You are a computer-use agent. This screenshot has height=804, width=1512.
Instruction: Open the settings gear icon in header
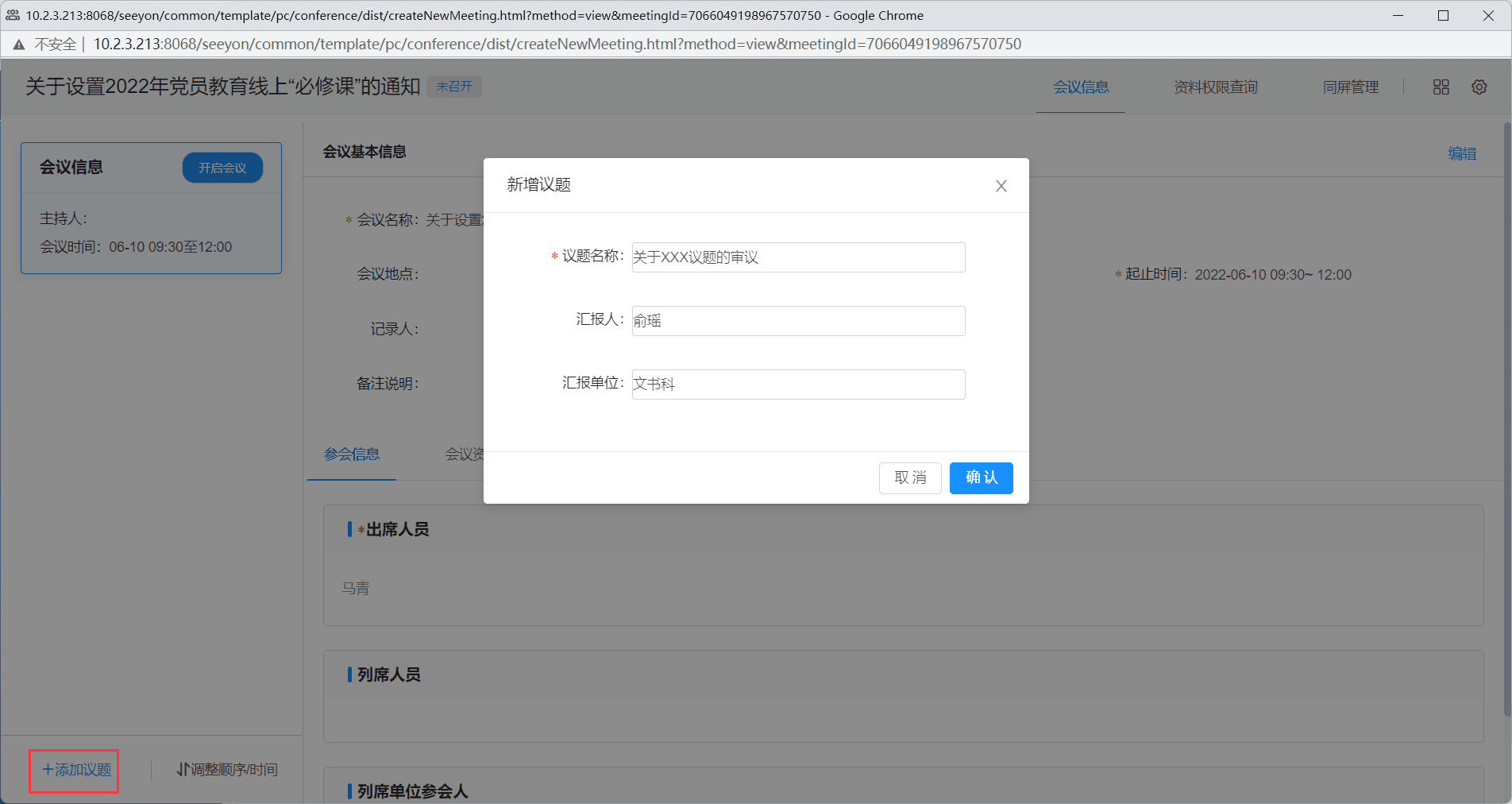[x=1479, y=87]
